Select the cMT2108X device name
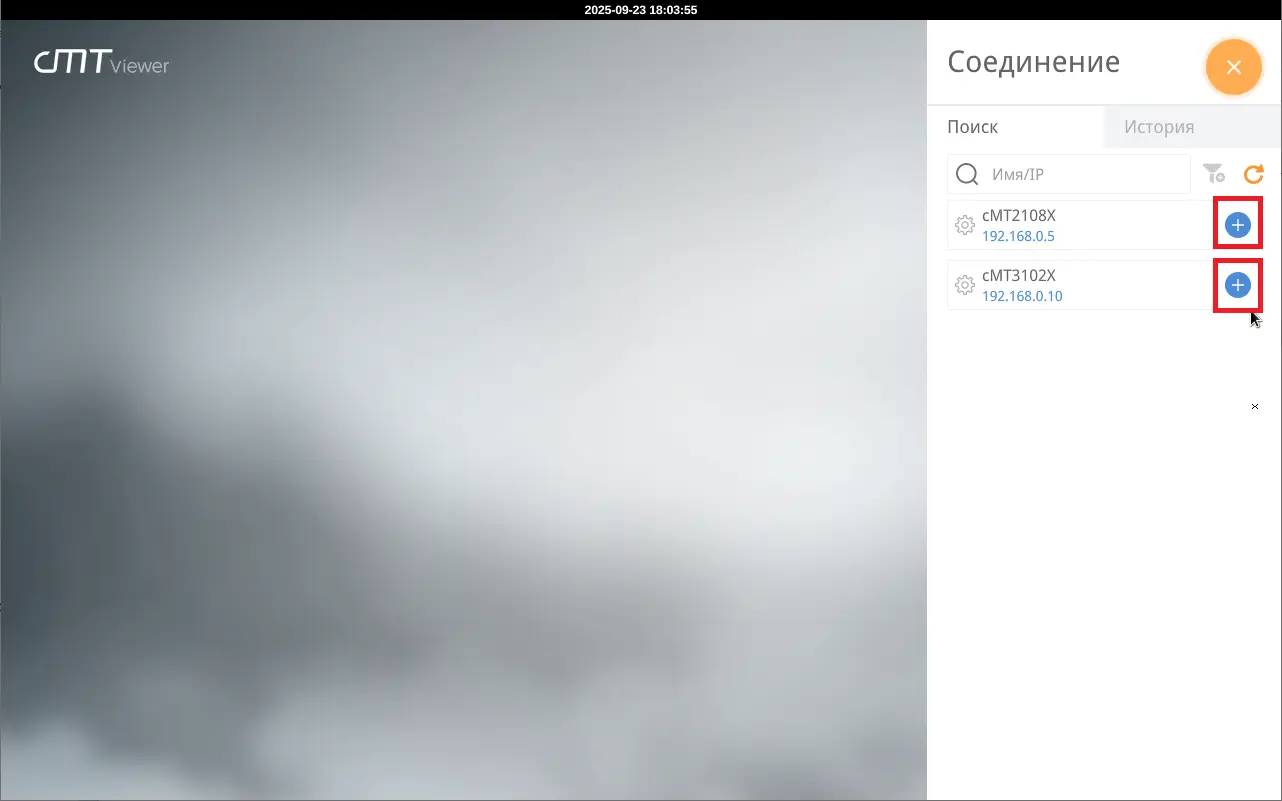 [1019, 215]
